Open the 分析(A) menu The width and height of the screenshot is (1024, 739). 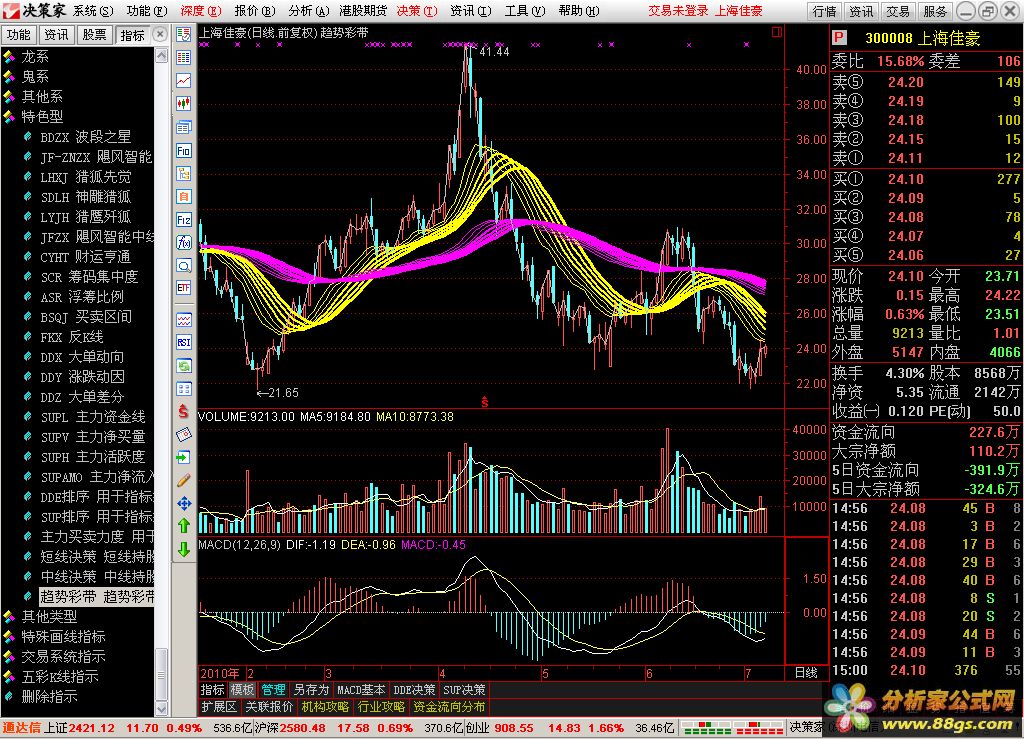click(309, 10)
